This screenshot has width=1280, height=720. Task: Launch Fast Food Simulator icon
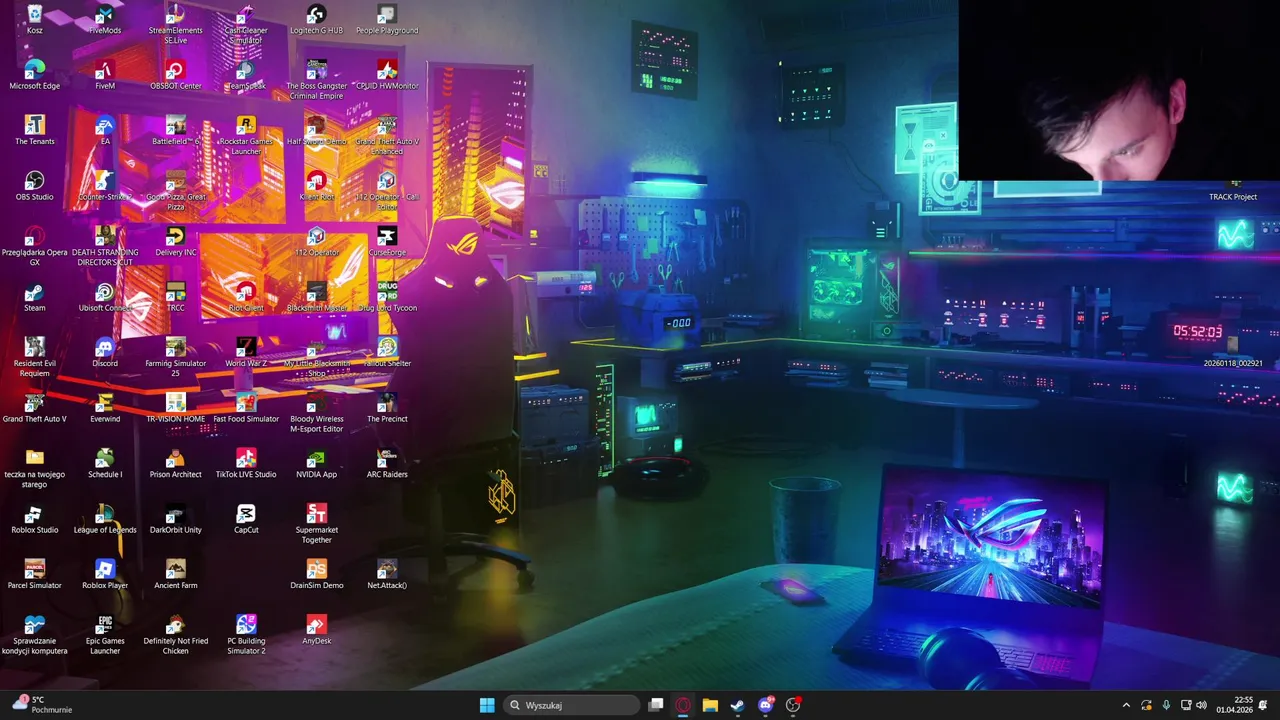(246, 408)
